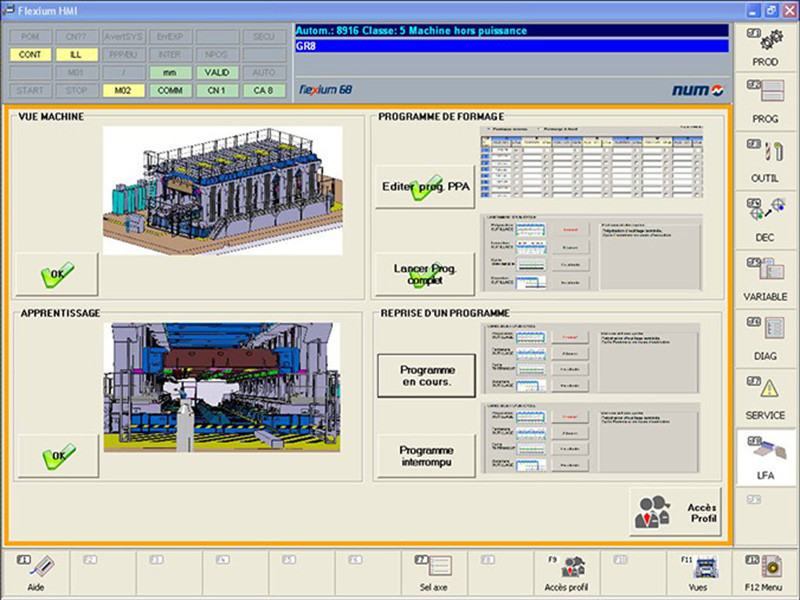This screenshot has height=600, width=800.
Task: Click the Accès Profil button with people icon
Action: [675, 513]
